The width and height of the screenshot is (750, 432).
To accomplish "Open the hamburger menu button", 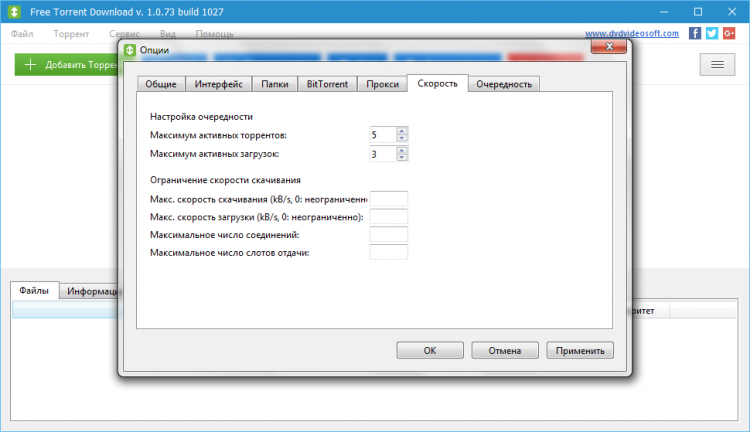I will coord(717,65).
